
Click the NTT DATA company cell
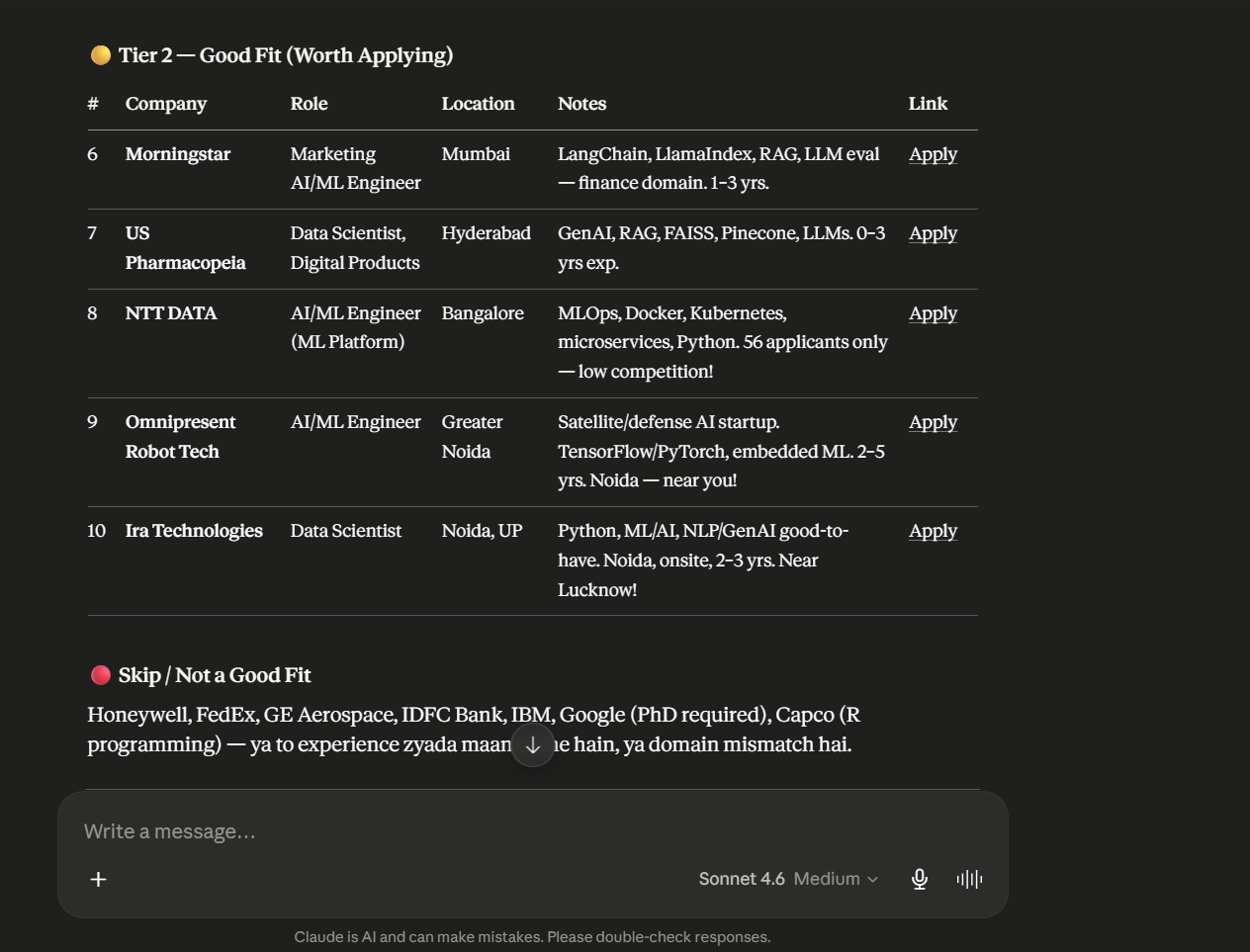pos(171,313)
